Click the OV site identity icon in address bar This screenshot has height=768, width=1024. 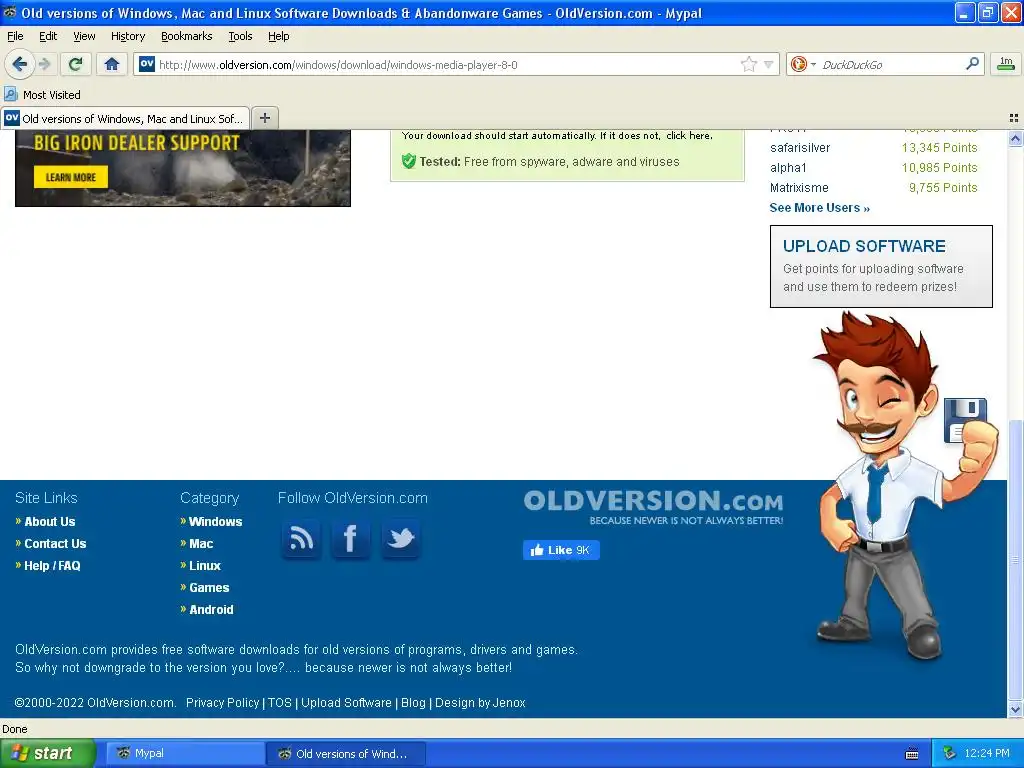click(x=147, y=64)
